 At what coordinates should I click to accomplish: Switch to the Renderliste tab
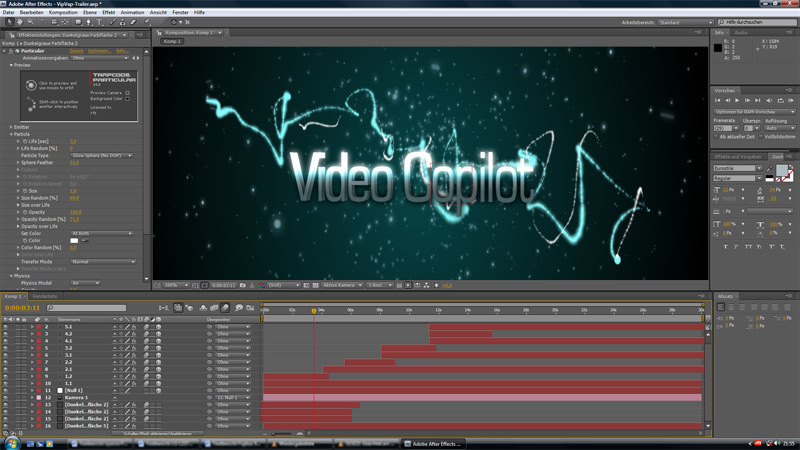click(45, 296)
